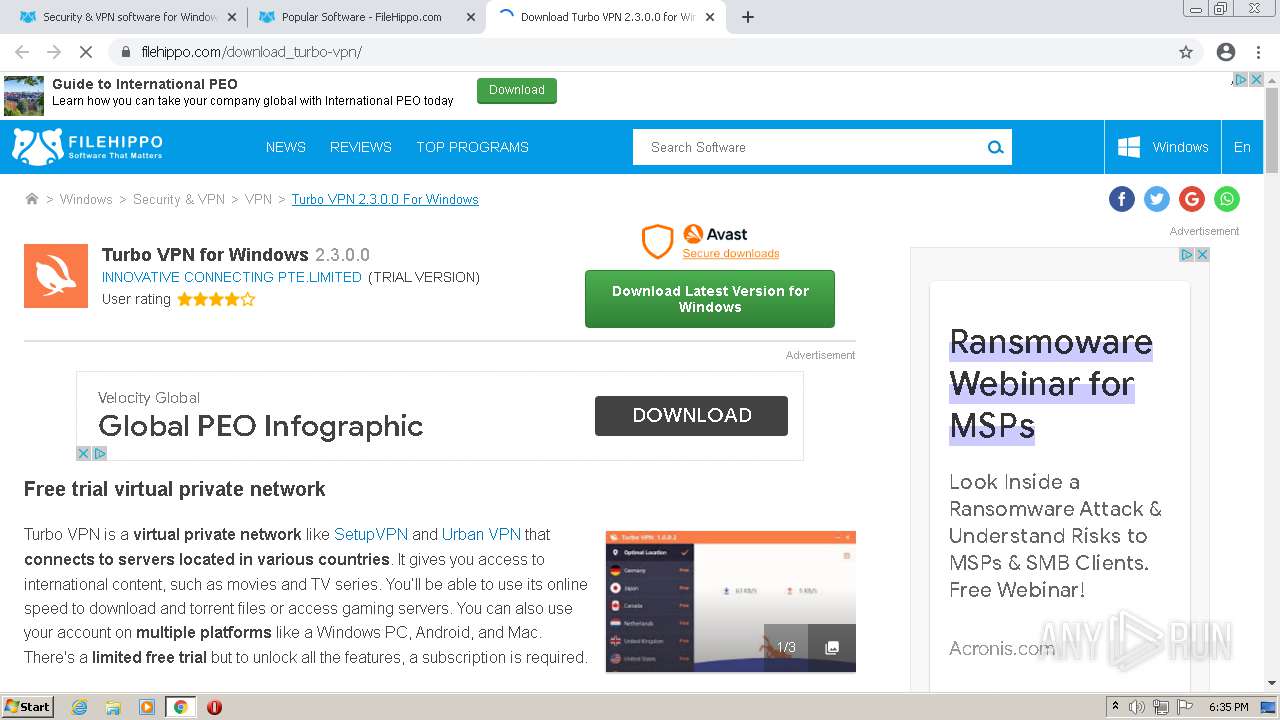Close the Download Turbo VPN tab
The height and width of the screenshot is (720, 1280).
tap(711, 17)
